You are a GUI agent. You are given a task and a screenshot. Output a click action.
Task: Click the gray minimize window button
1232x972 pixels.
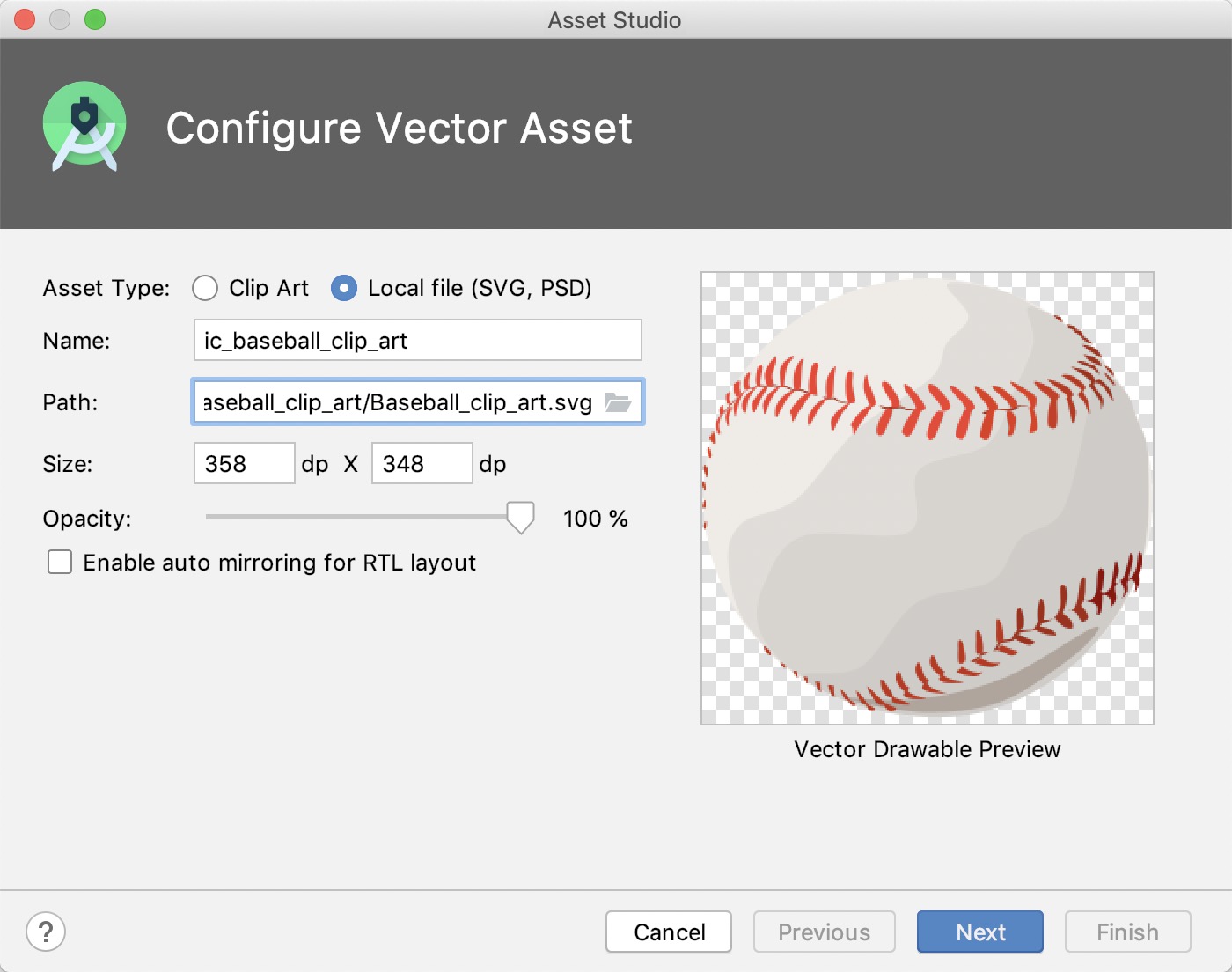pyautogui.click(x=60, y=19)
